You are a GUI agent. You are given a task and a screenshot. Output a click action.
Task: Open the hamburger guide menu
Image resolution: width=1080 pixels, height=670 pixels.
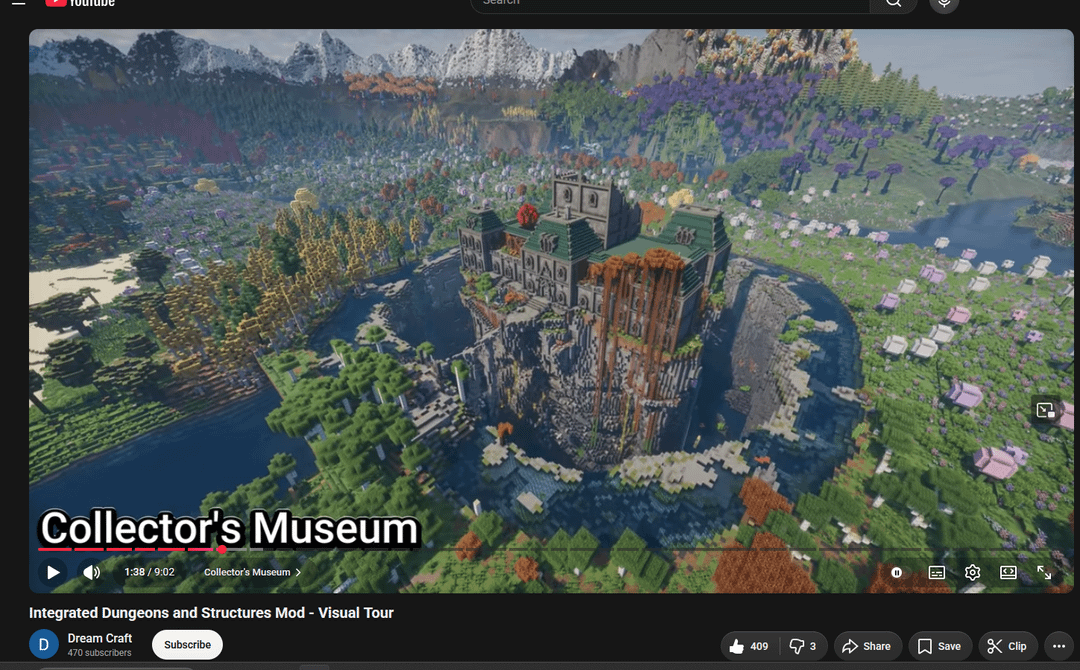point(18,3)
